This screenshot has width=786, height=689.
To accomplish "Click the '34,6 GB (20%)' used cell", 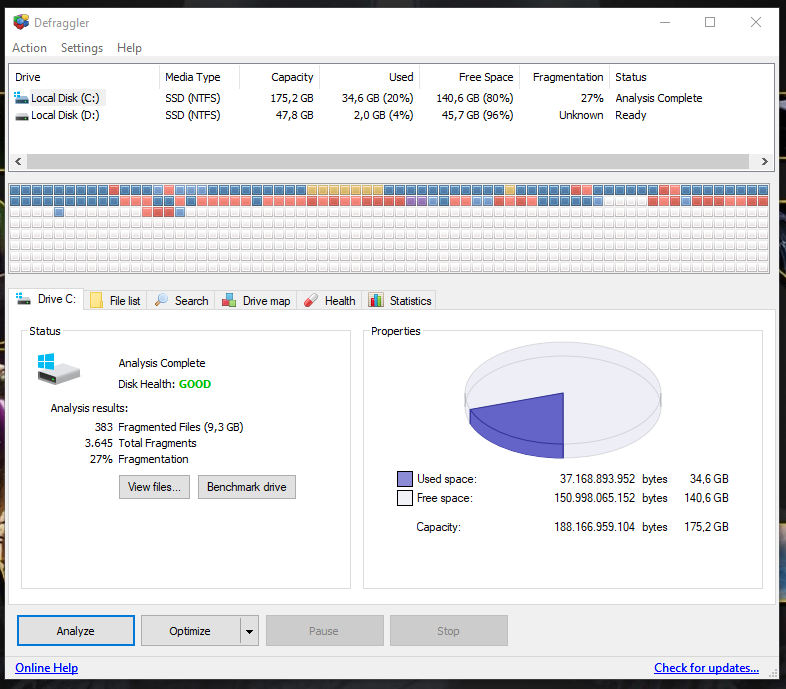I will [377, 98].
